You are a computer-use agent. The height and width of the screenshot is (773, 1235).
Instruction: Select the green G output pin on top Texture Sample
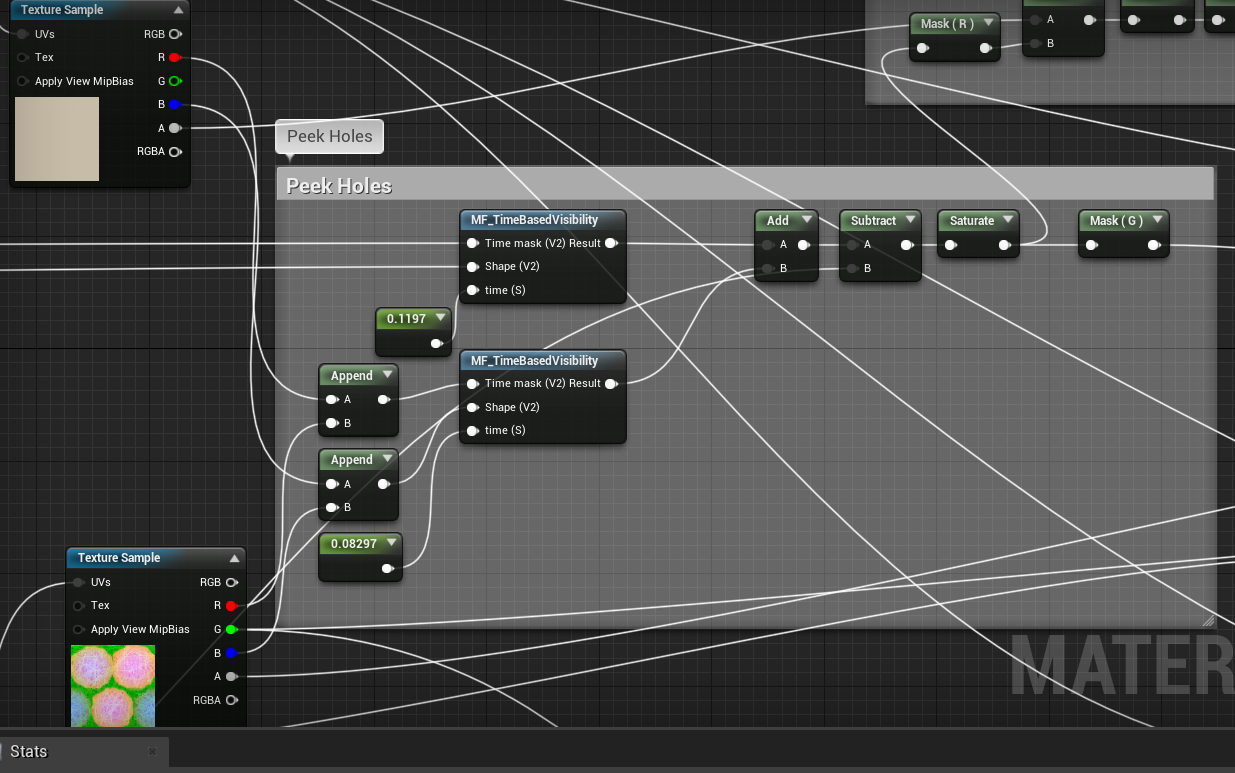coord(175,81)
